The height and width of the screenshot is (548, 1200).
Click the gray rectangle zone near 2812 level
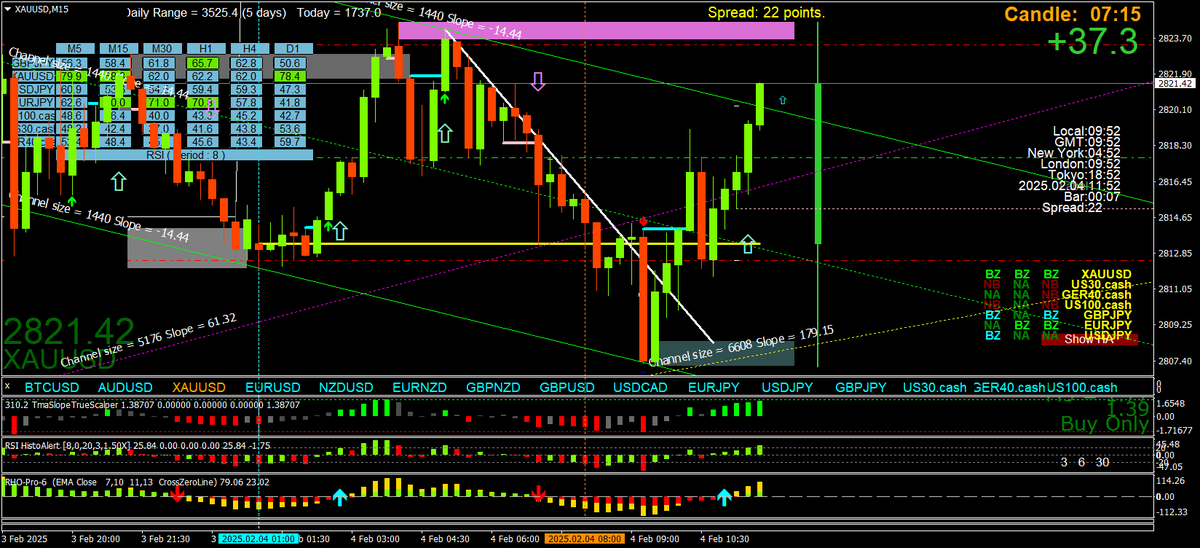[x=187, y=248]
